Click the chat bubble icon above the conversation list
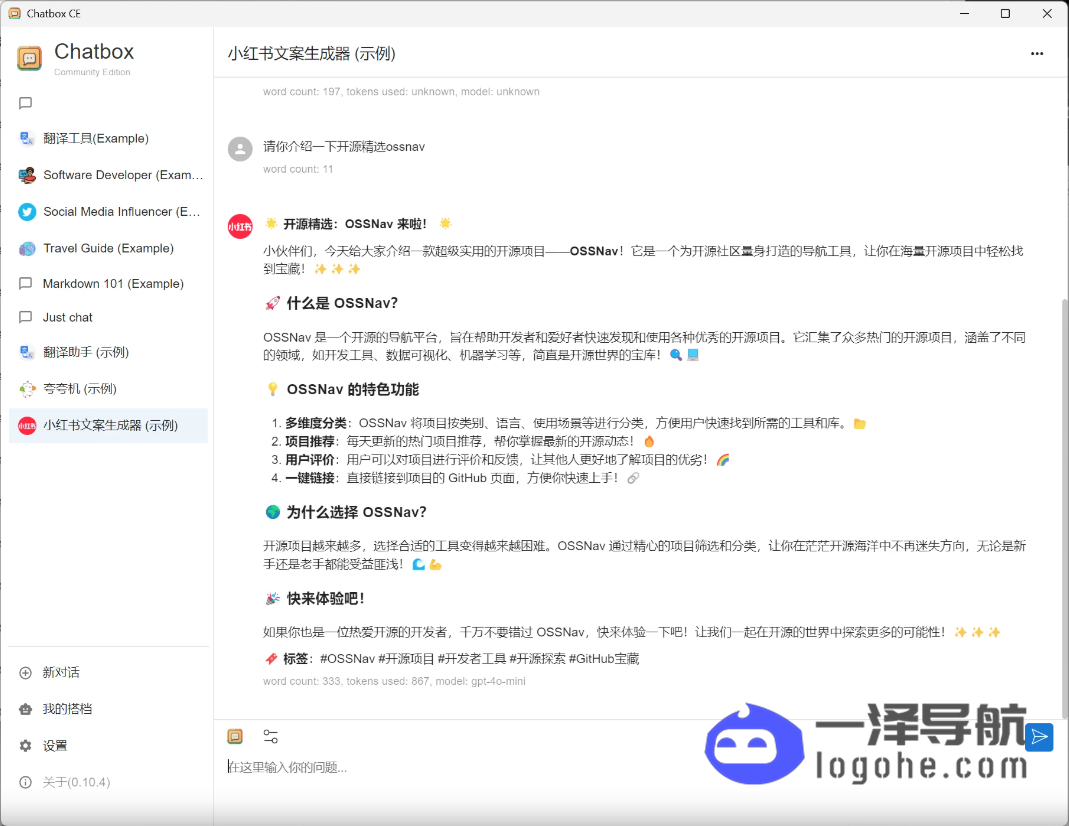Screen dimensions: 1069x826 [x=25, y=103]
